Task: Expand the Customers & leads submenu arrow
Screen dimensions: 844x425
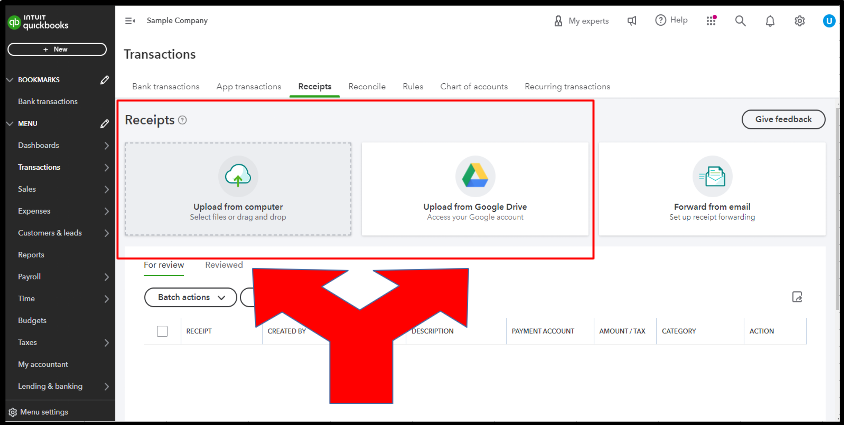Action: [x=107, y=233]
